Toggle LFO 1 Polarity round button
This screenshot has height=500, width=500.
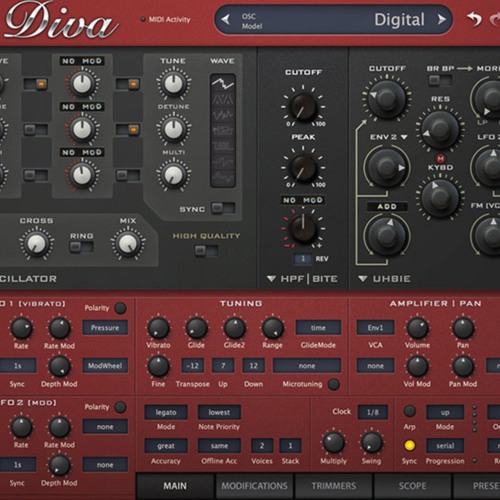pyautogui.click(x=120, y=308)
